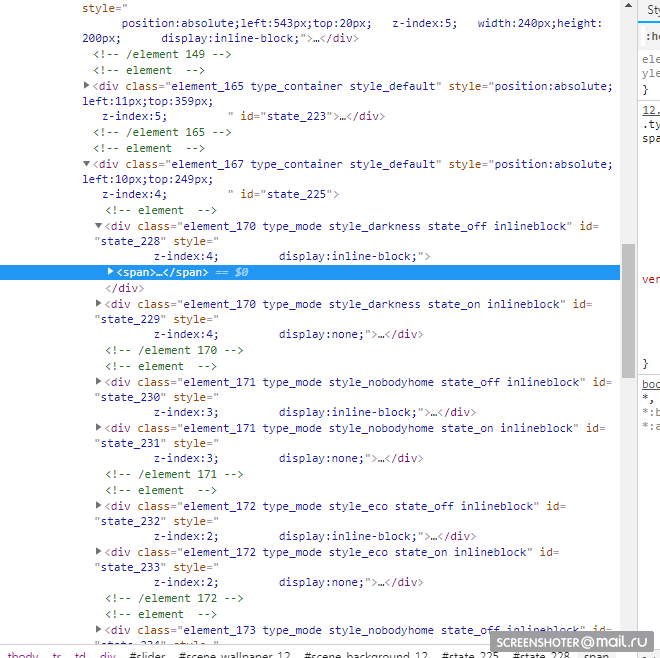
Task: Expand the element_170 state_on darkness div
Action: (x=99, y=304)
